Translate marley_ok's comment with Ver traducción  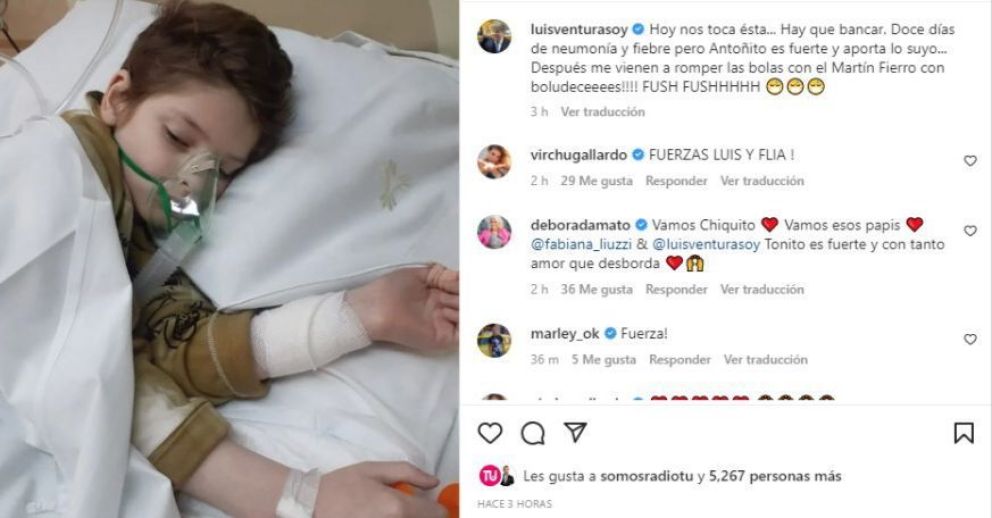point(766,360)
